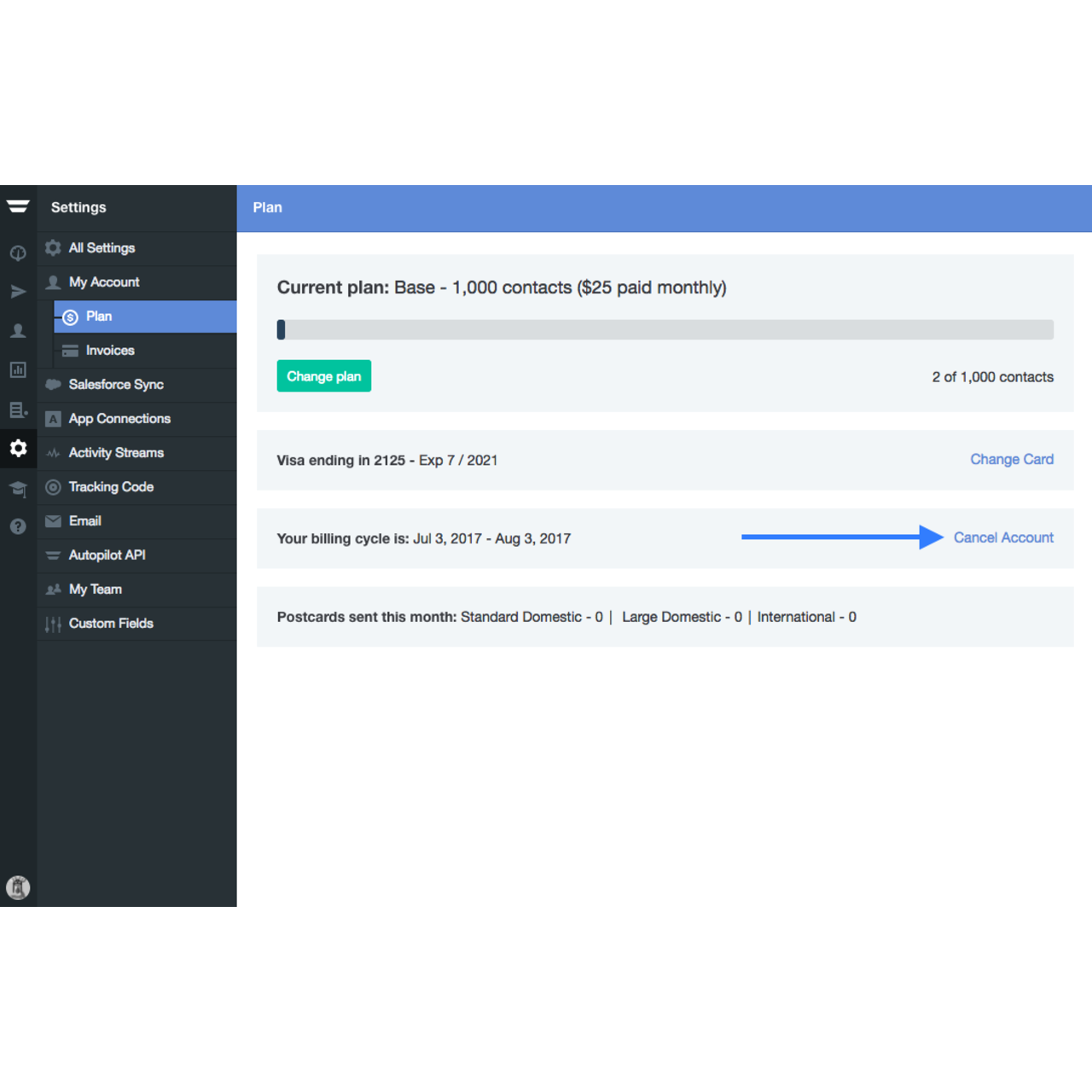
Task: Open the activity feed document icon
Action: 18,410
